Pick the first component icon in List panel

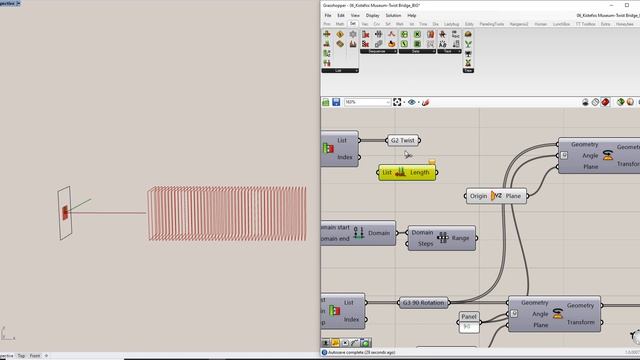coord(327,34)
